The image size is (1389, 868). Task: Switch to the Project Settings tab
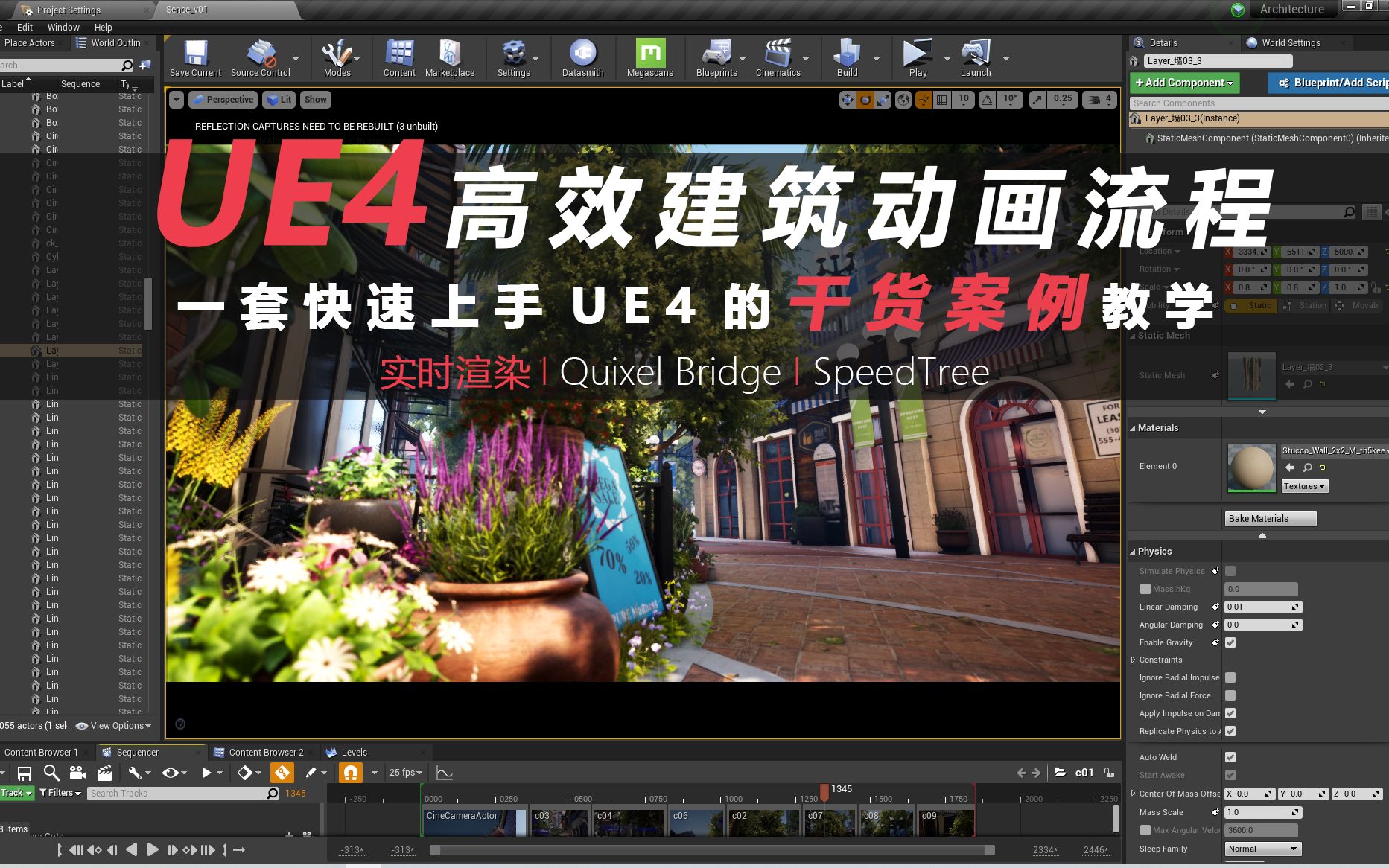[69, 10]
